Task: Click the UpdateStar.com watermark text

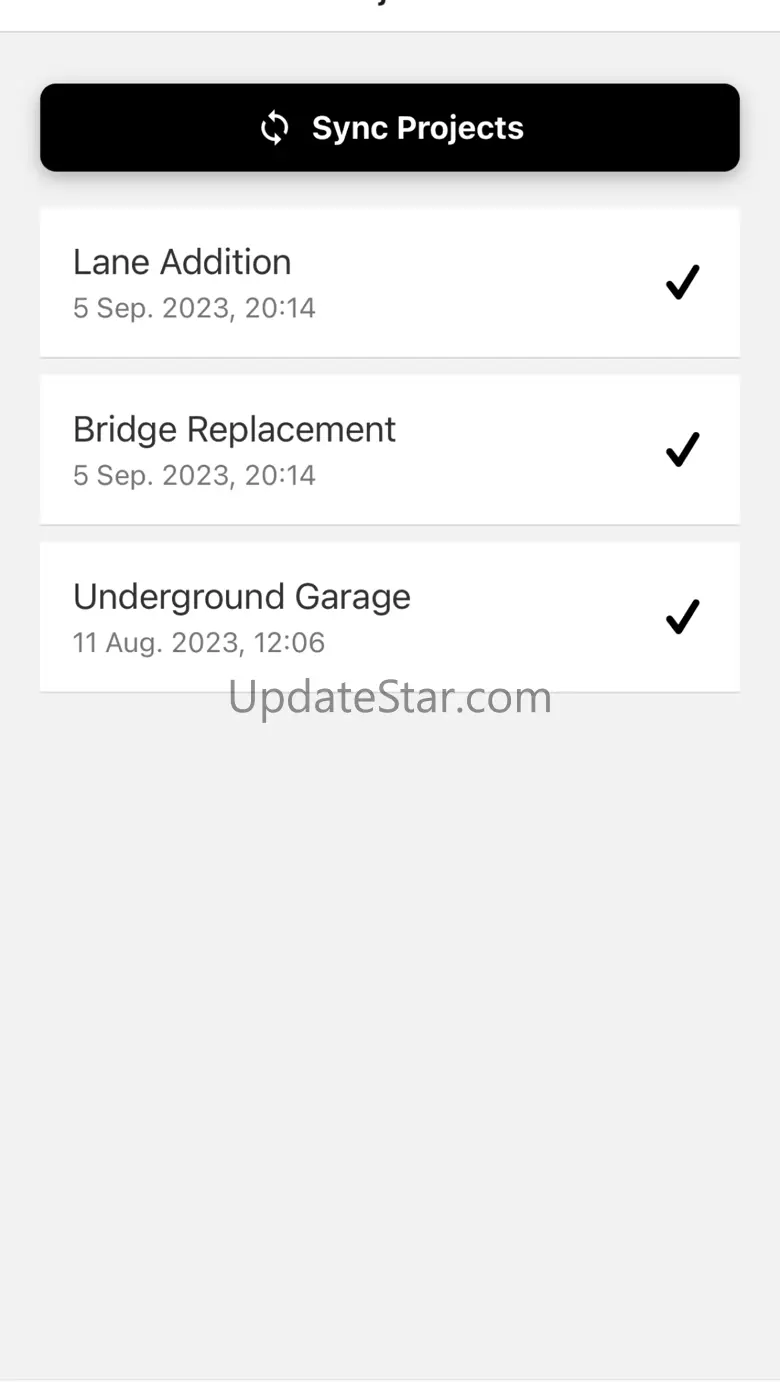Action: 390,698
